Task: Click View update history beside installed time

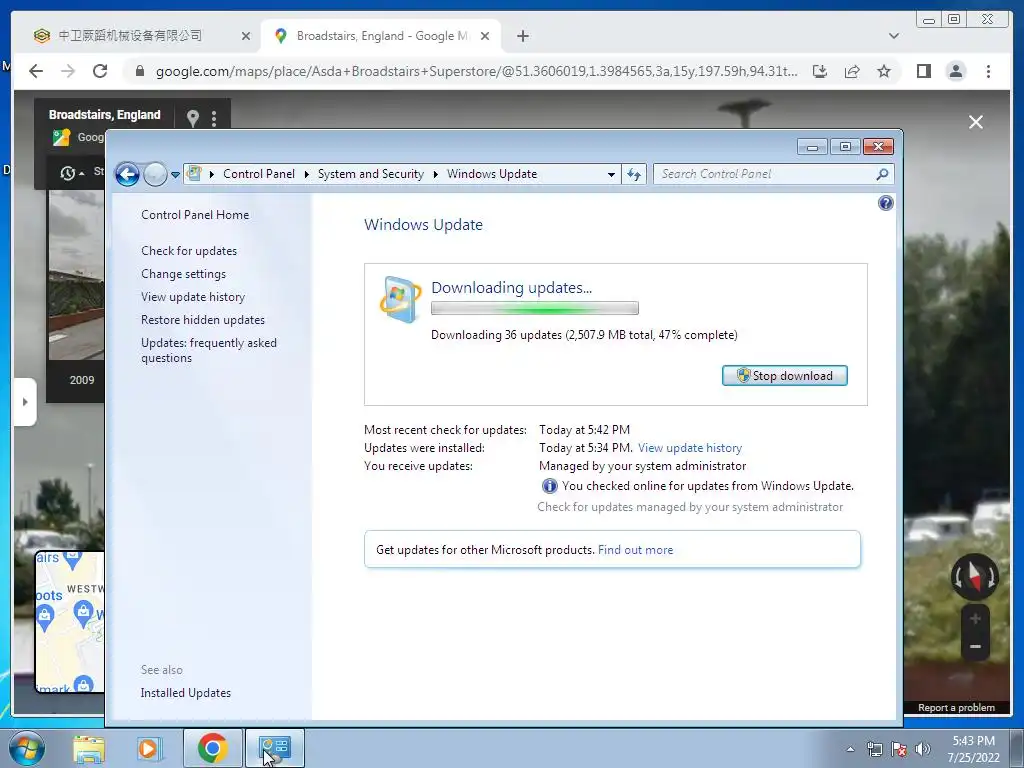Action: (690, 448)
